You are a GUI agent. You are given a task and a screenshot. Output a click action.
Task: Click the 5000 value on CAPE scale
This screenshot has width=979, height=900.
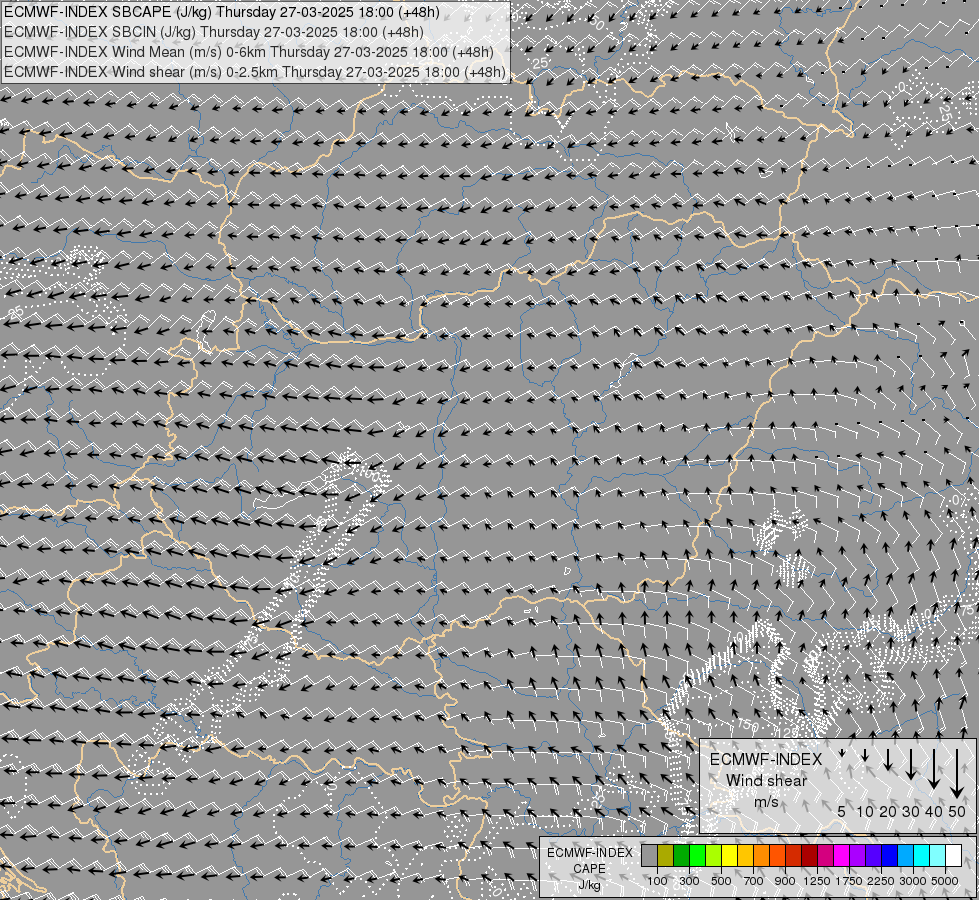pyautogui.click(x=945, y=881)
